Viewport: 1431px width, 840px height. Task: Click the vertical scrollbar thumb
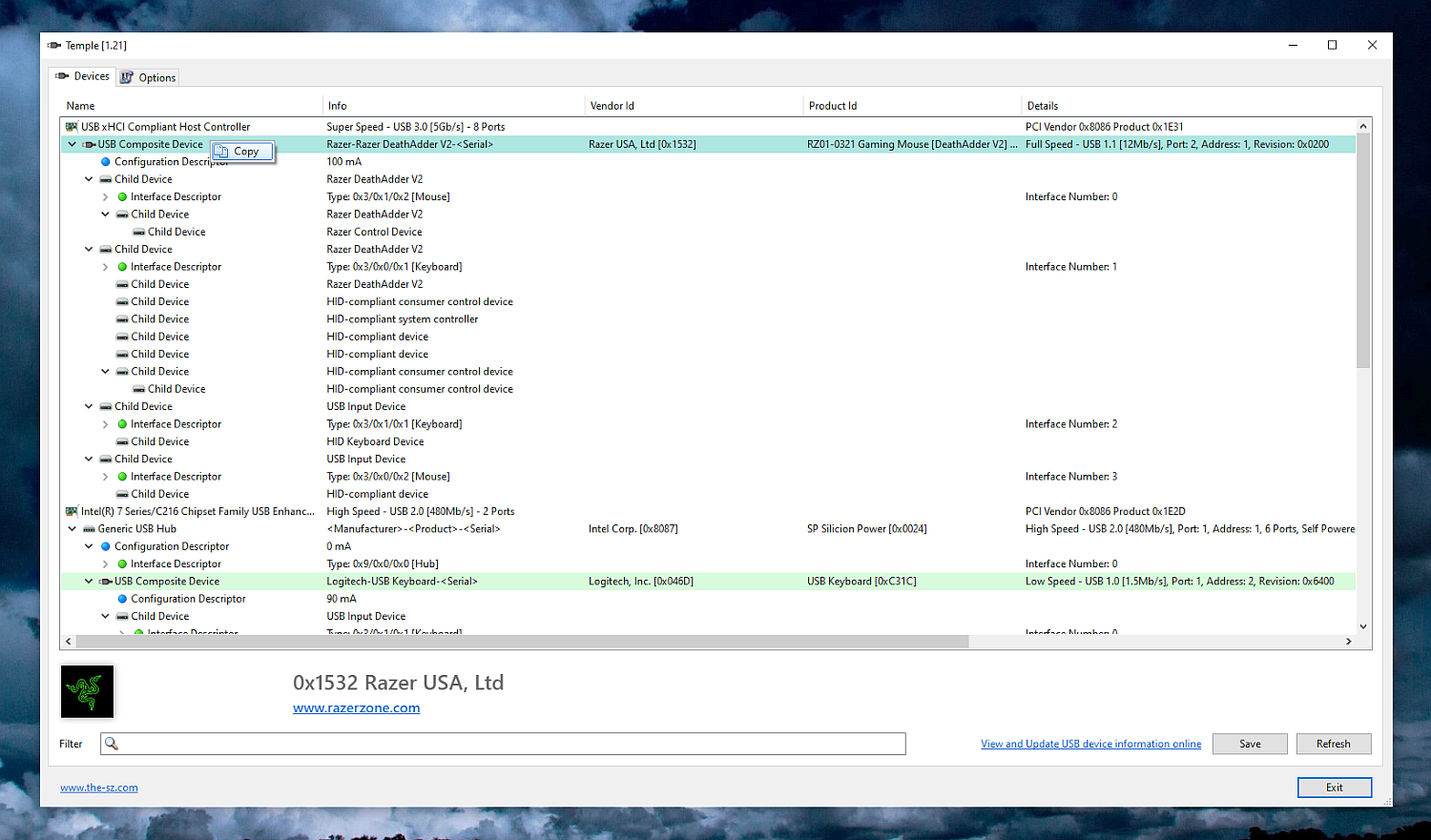click(x=1363, y=251)
